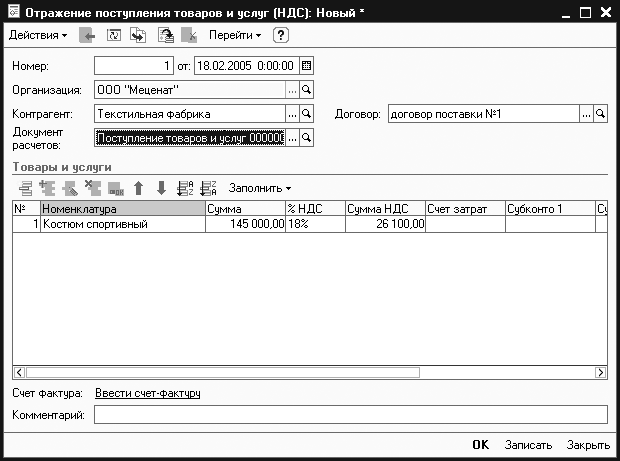The width and height of the screenshot is (620, 461).
Task: Click the cancel posting toolbar icon
Action: click(189, 35)
